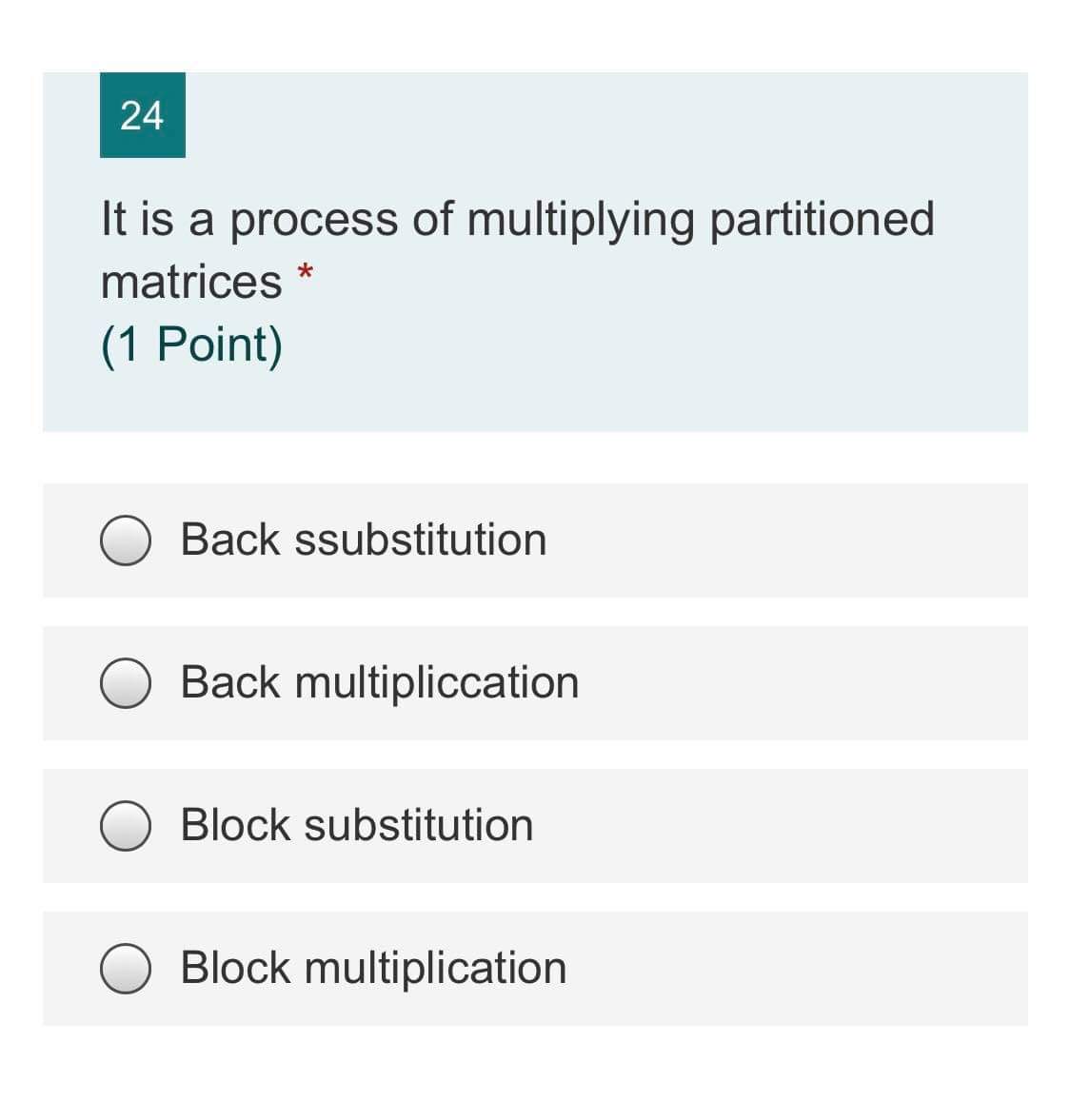Click the Block multiplication label text
Screen dimensions: 1071x1120
373,966
